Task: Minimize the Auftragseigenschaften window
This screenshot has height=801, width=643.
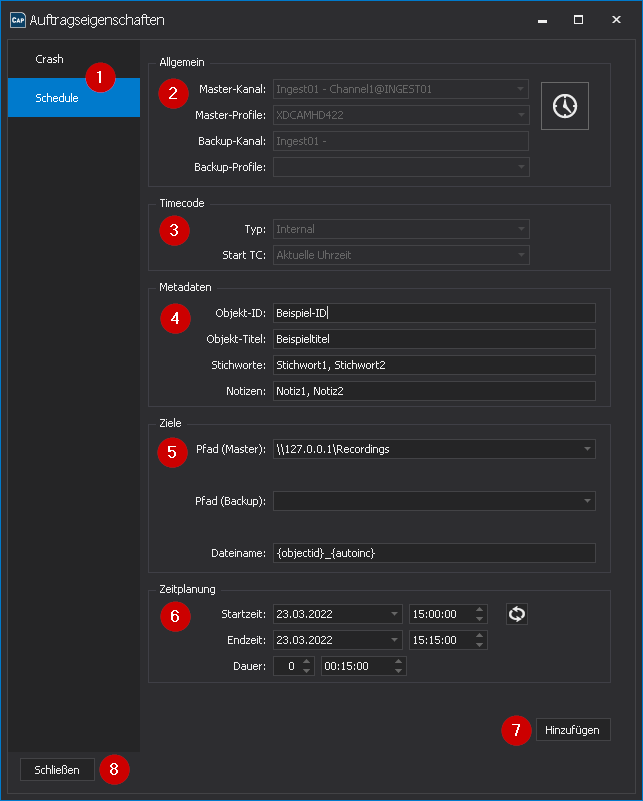Action: click(x=542, y=20)
